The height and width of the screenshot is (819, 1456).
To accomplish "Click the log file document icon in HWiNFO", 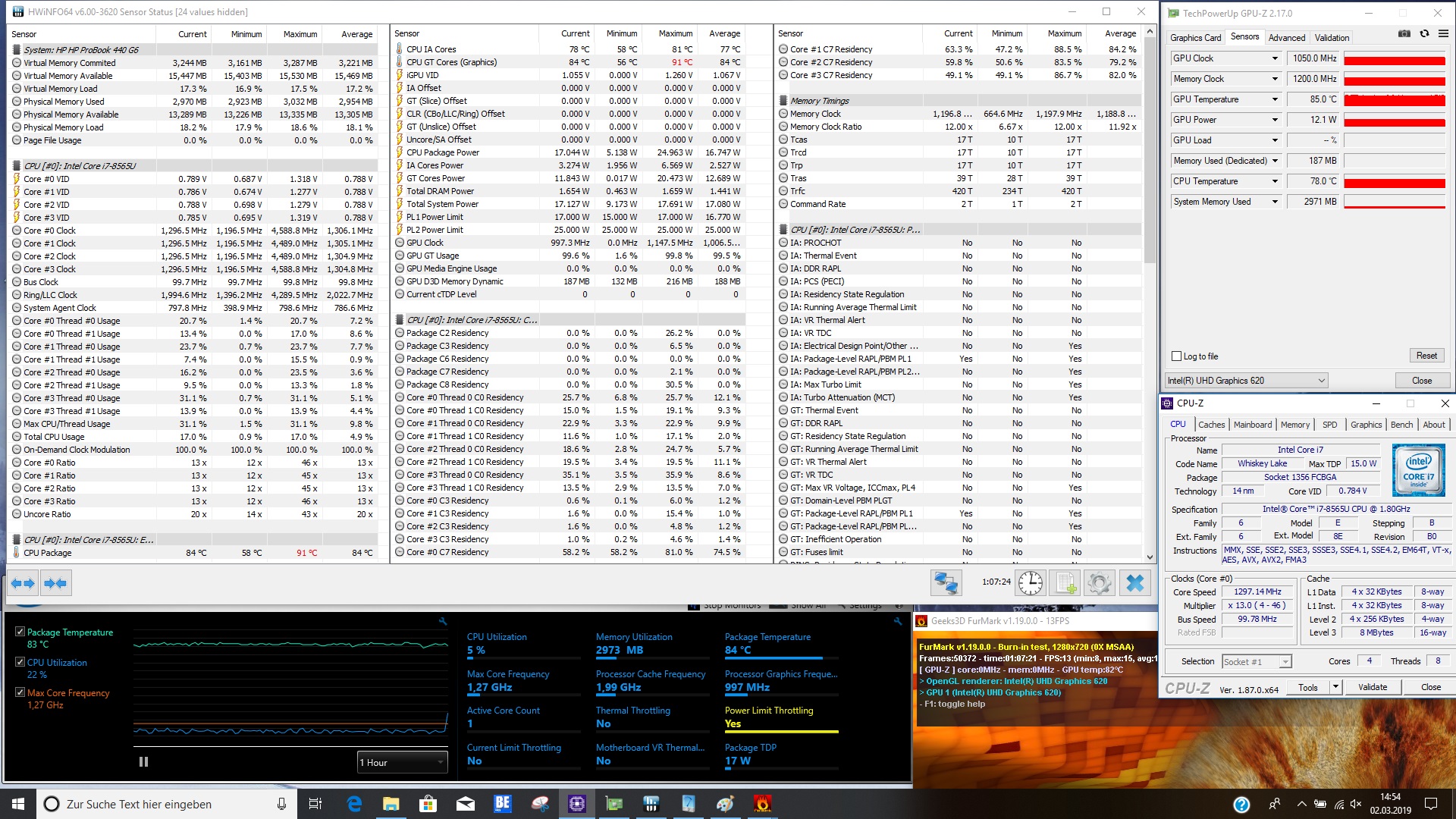I will click(x=1065, y=582).
